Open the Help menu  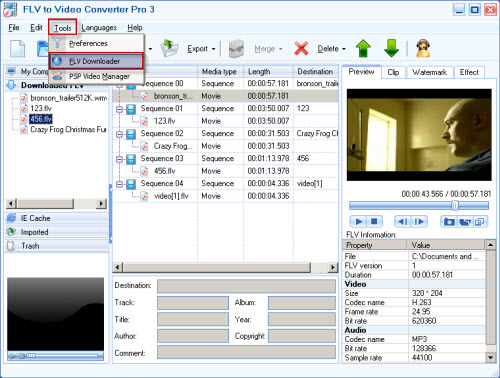pos(135,28)
